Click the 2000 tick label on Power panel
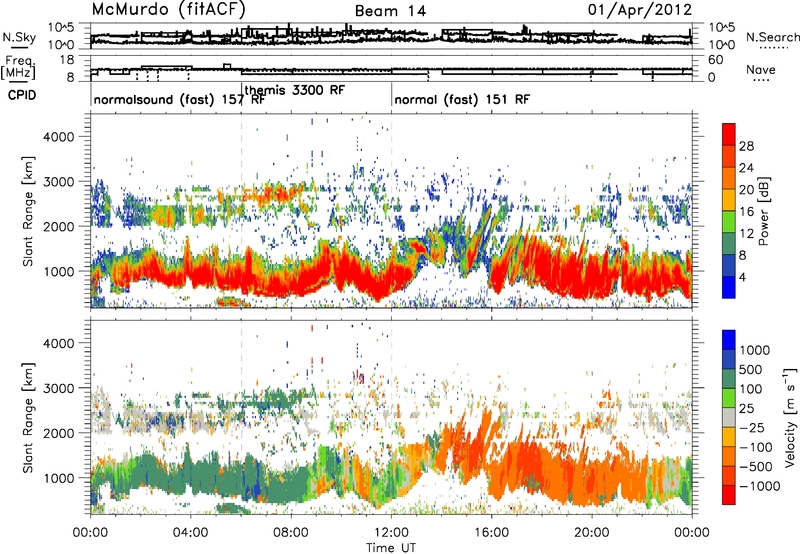The height and width of the screenshot is (554, 800). [x=59, y=226]
